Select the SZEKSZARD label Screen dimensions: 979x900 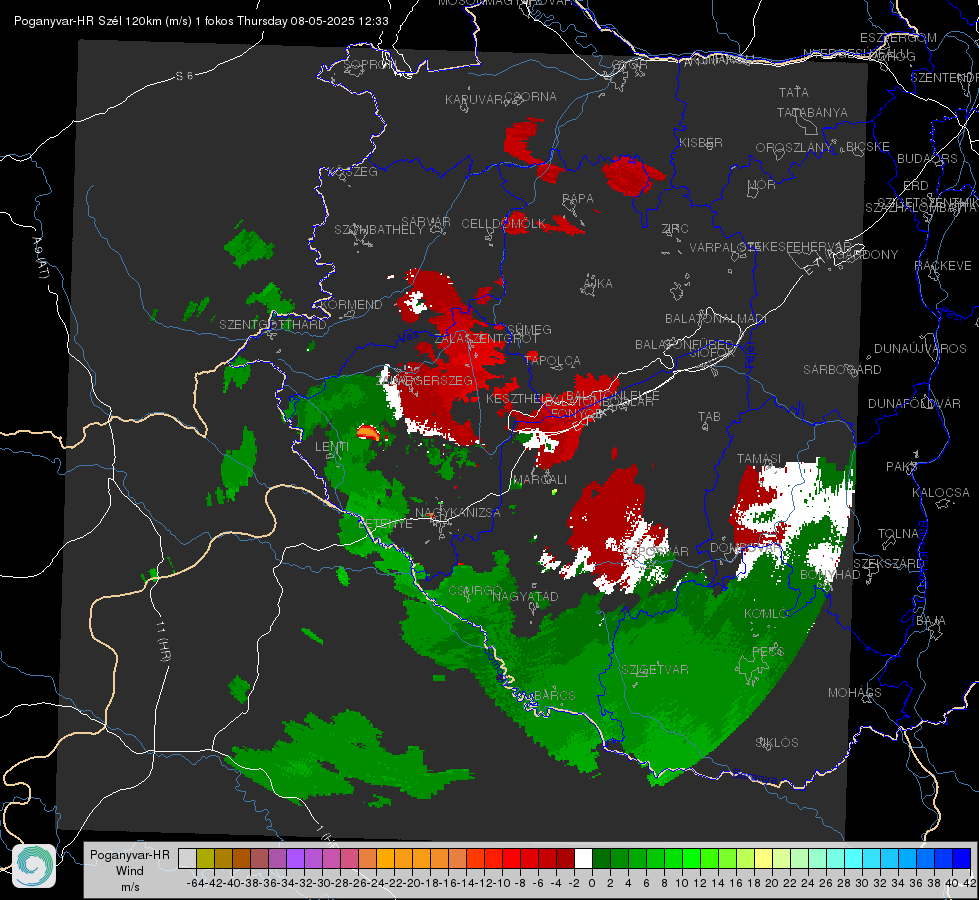[888, 564]
